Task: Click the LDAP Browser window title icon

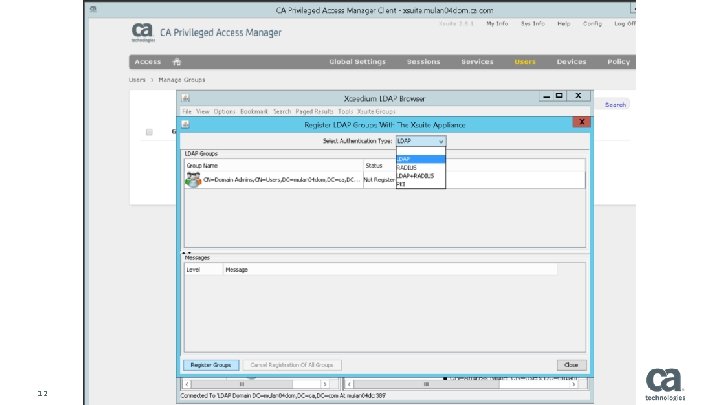Action: pos(185,98)
